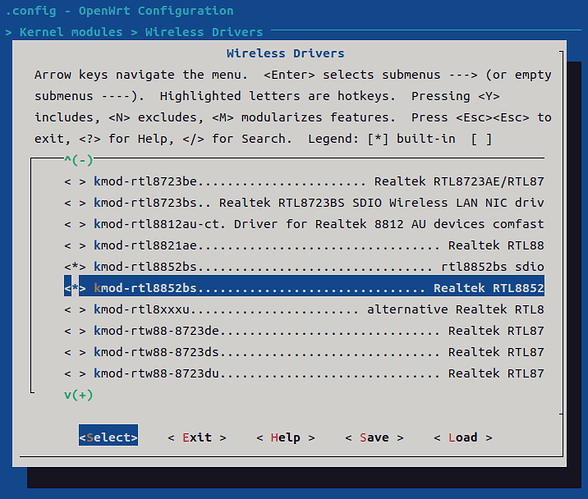Click the Save button
Viewport: 588px width, 499px height.
click(x=374, y=438)
